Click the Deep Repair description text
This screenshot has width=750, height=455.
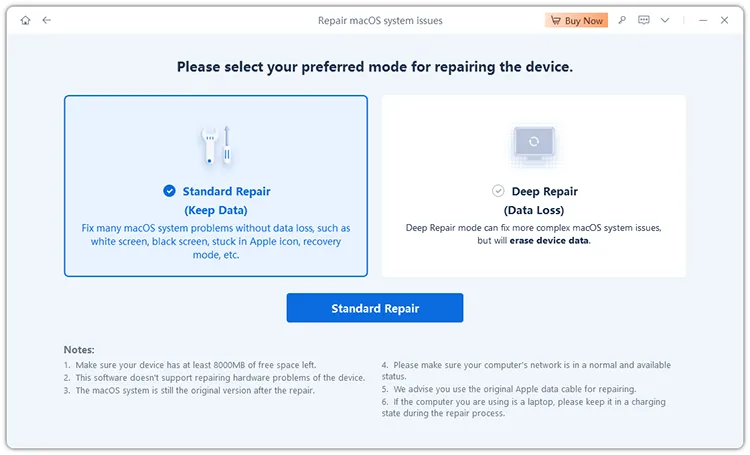(534, 234)
